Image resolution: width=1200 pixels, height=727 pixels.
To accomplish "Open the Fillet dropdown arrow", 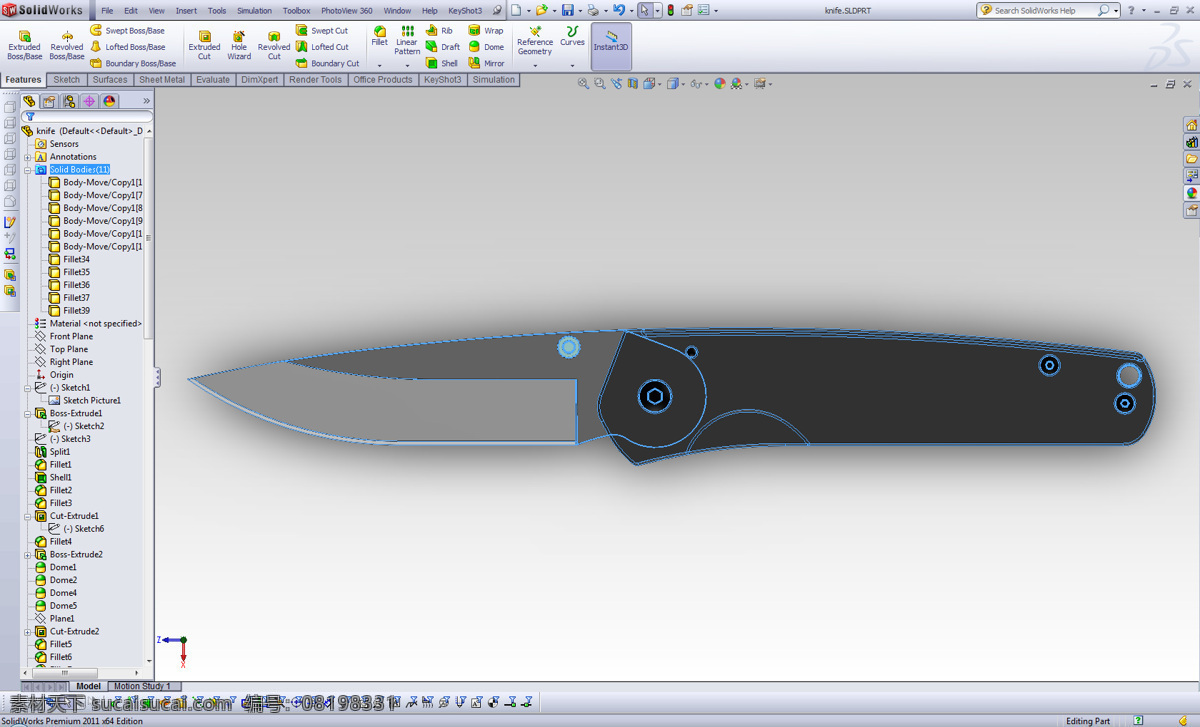I will tap(380, 65).
